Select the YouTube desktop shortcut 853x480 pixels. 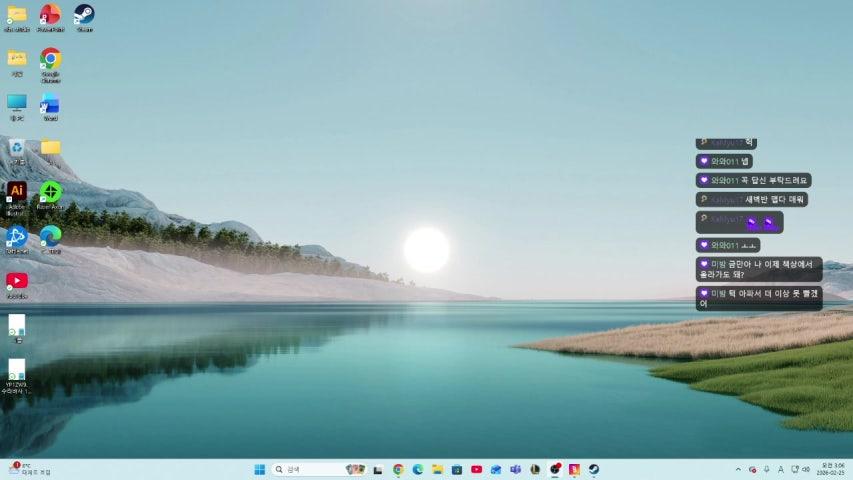coord(16,281)
